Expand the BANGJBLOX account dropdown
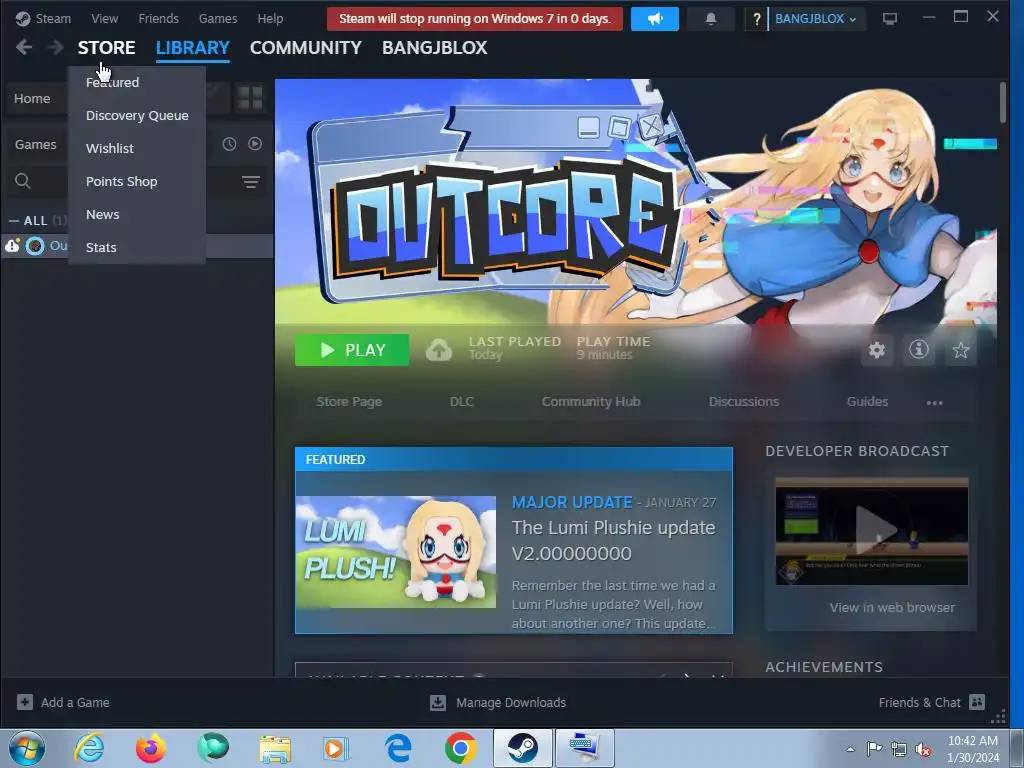 coord(816,19)
